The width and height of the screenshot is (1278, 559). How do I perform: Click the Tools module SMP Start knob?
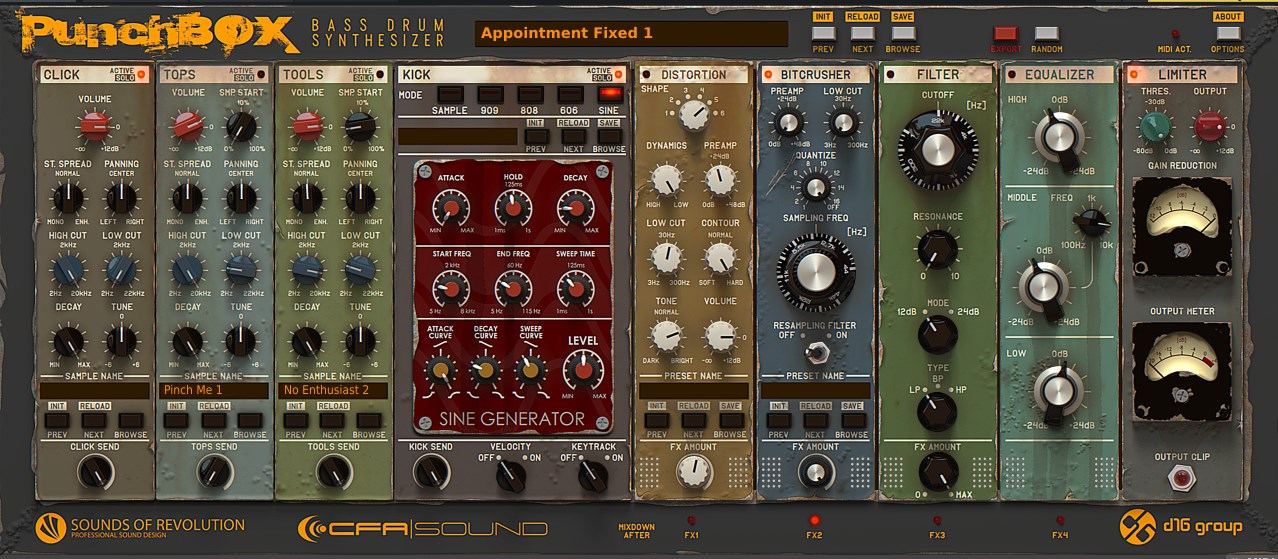pos(359,126)
